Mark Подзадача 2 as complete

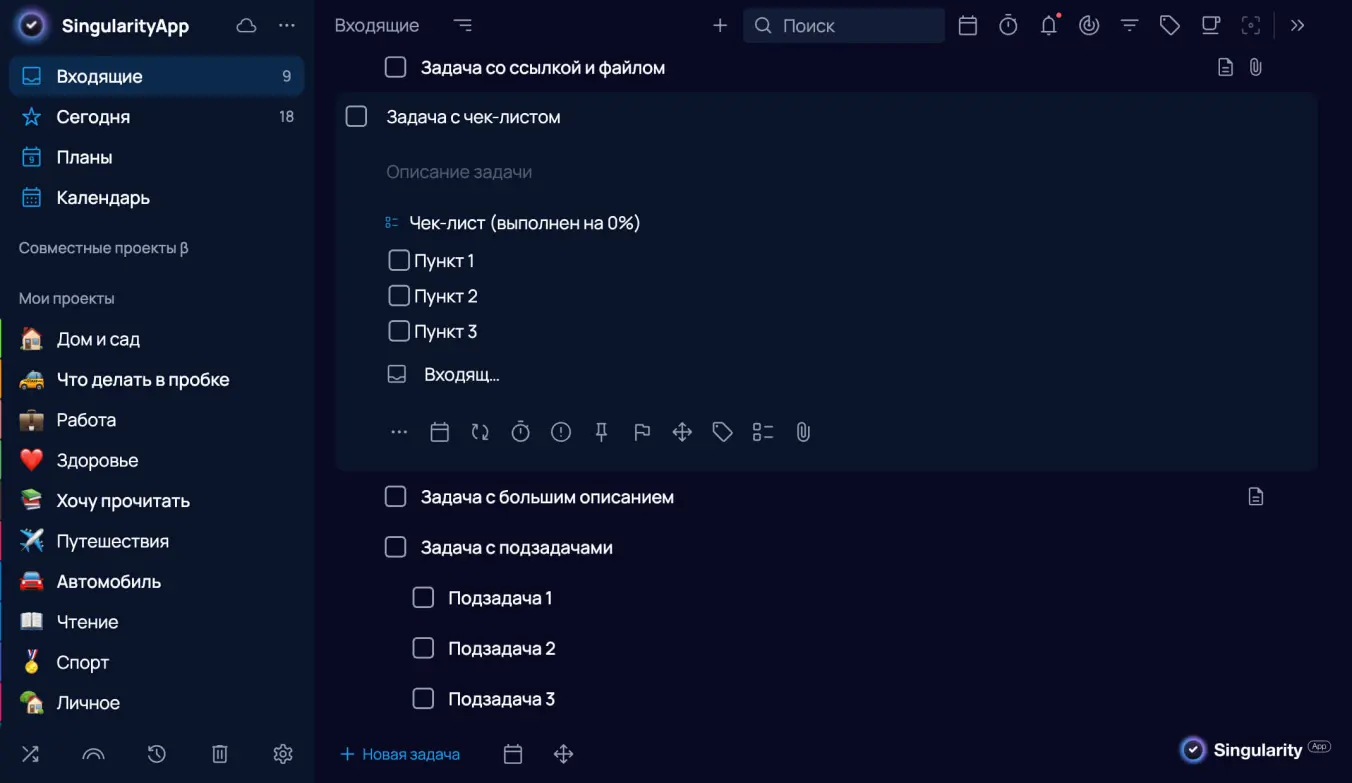pyautogui.click(x=423, y=648)
